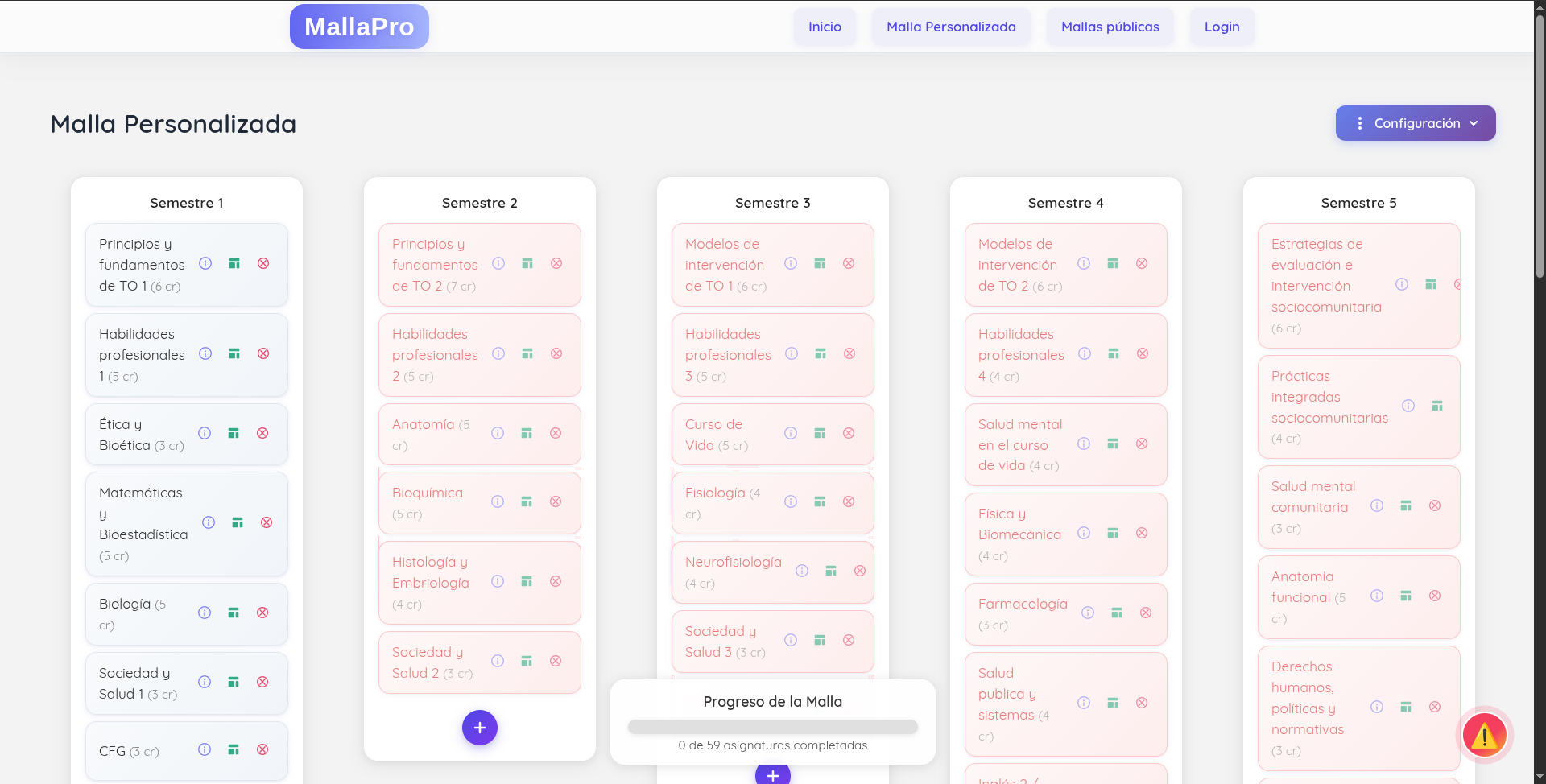Select the Matemáticas y Bioestadística course card

point(143,523)
